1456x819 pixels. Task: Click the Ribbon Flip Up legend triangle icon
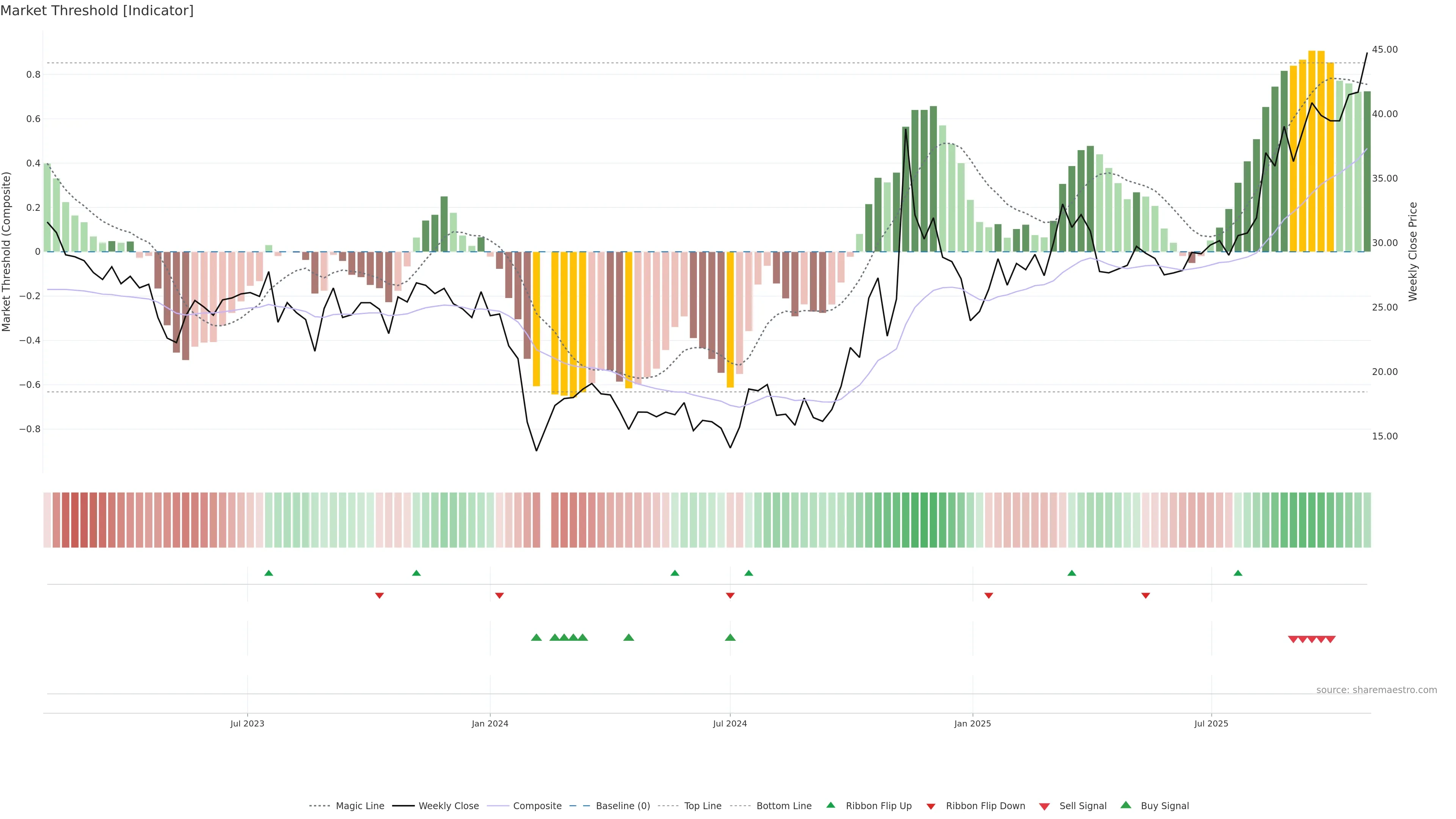pyautogui.click(x=830, y=805)
